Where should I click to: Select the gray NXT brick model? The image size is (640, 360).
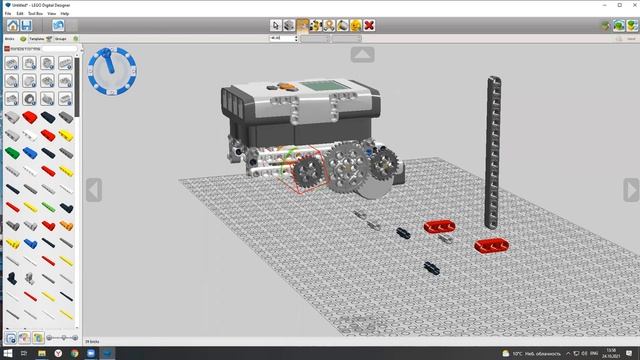tap(301, 114)
